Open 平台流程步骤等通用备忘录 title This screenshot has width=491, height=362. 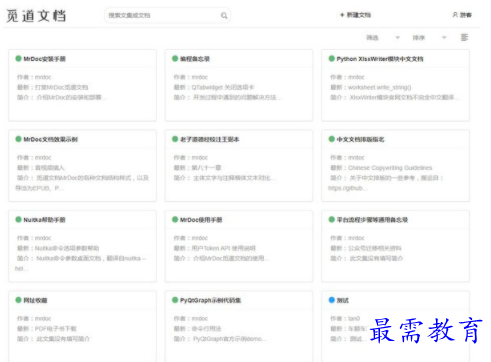(x=372, y=220)
